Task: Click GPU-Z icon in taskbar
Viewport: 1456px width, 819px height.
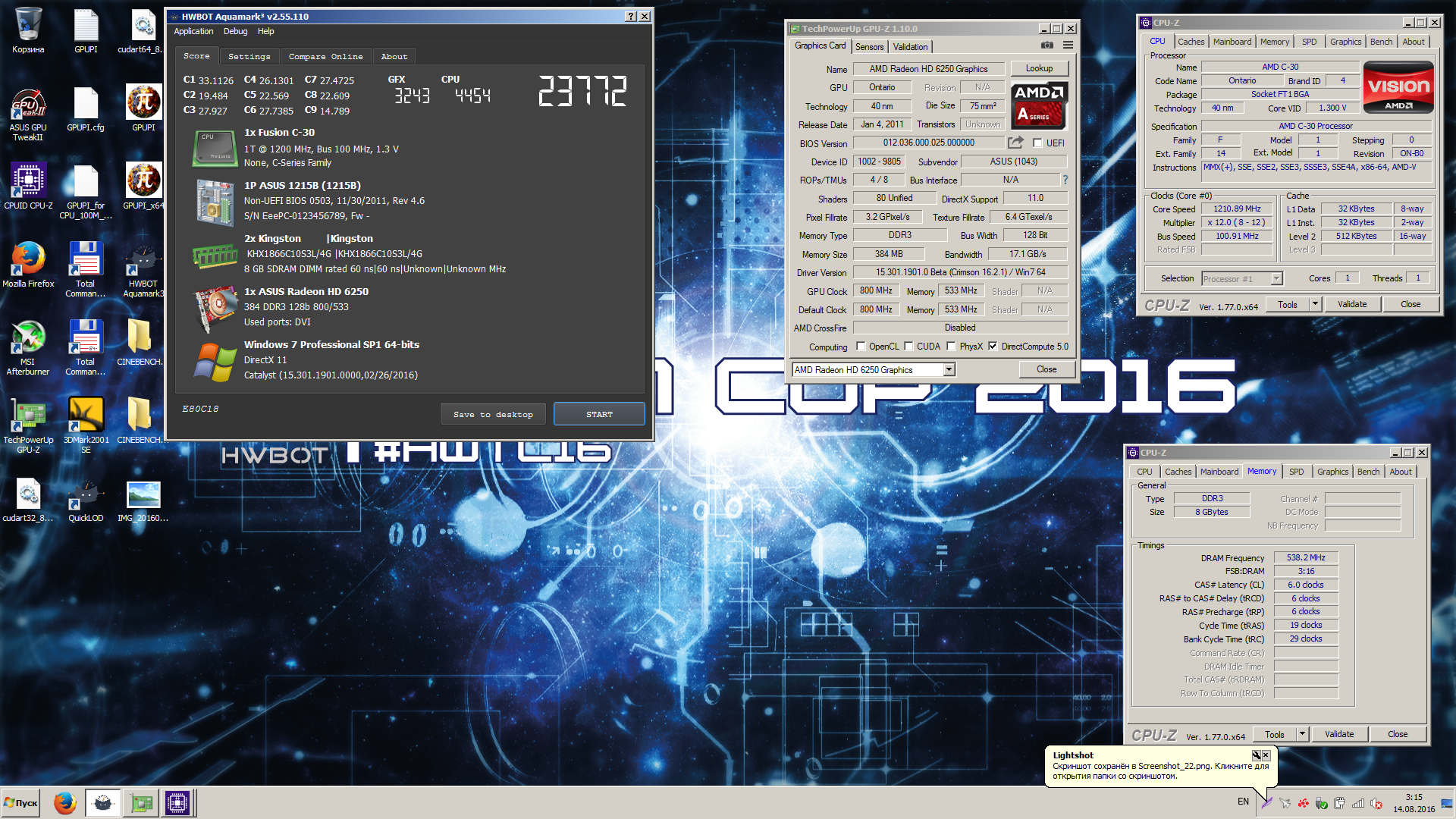Action: click(x=141, y=802)
